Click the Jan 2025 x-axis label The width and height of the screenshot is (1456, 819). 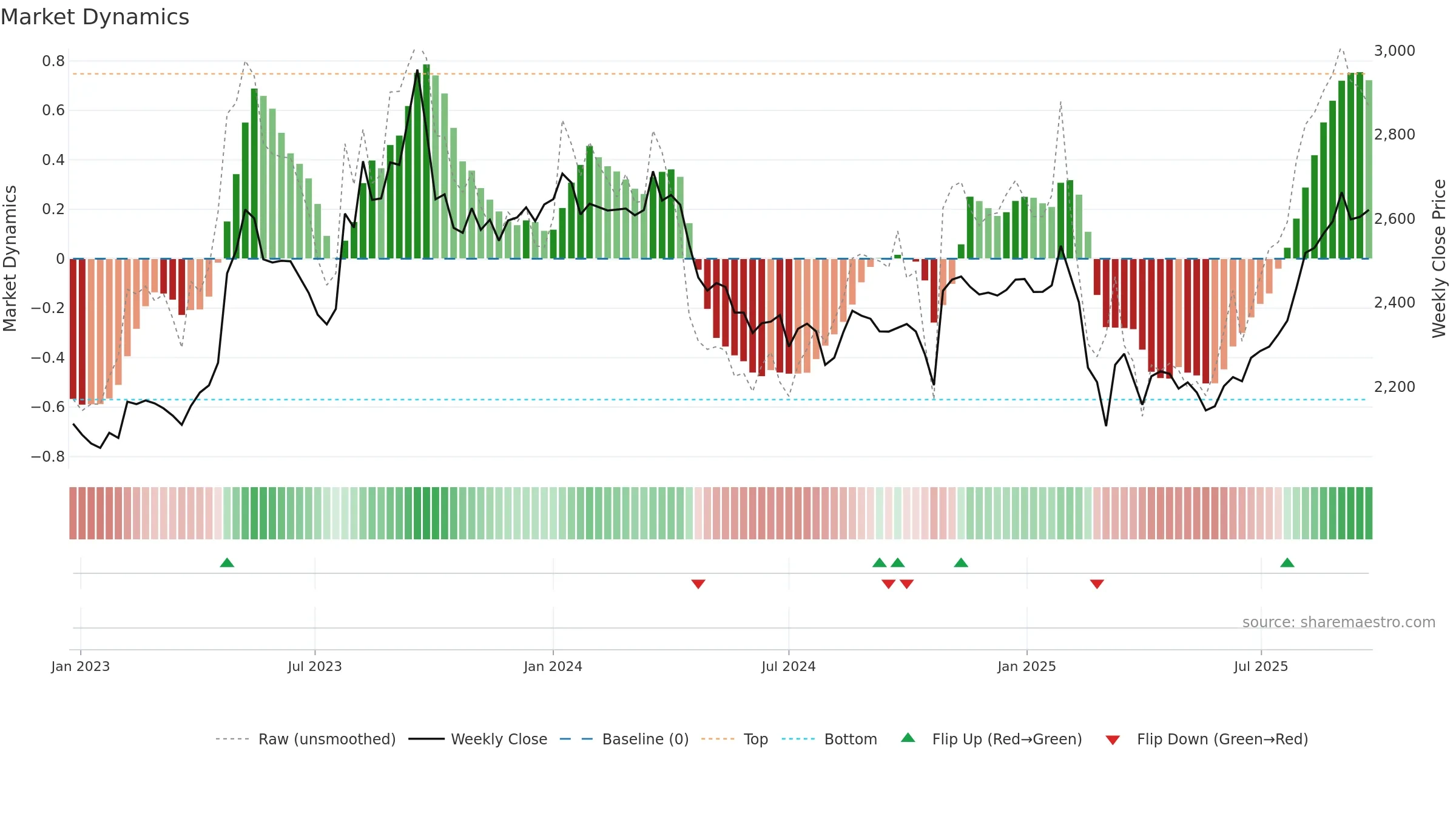(1027, 666)
